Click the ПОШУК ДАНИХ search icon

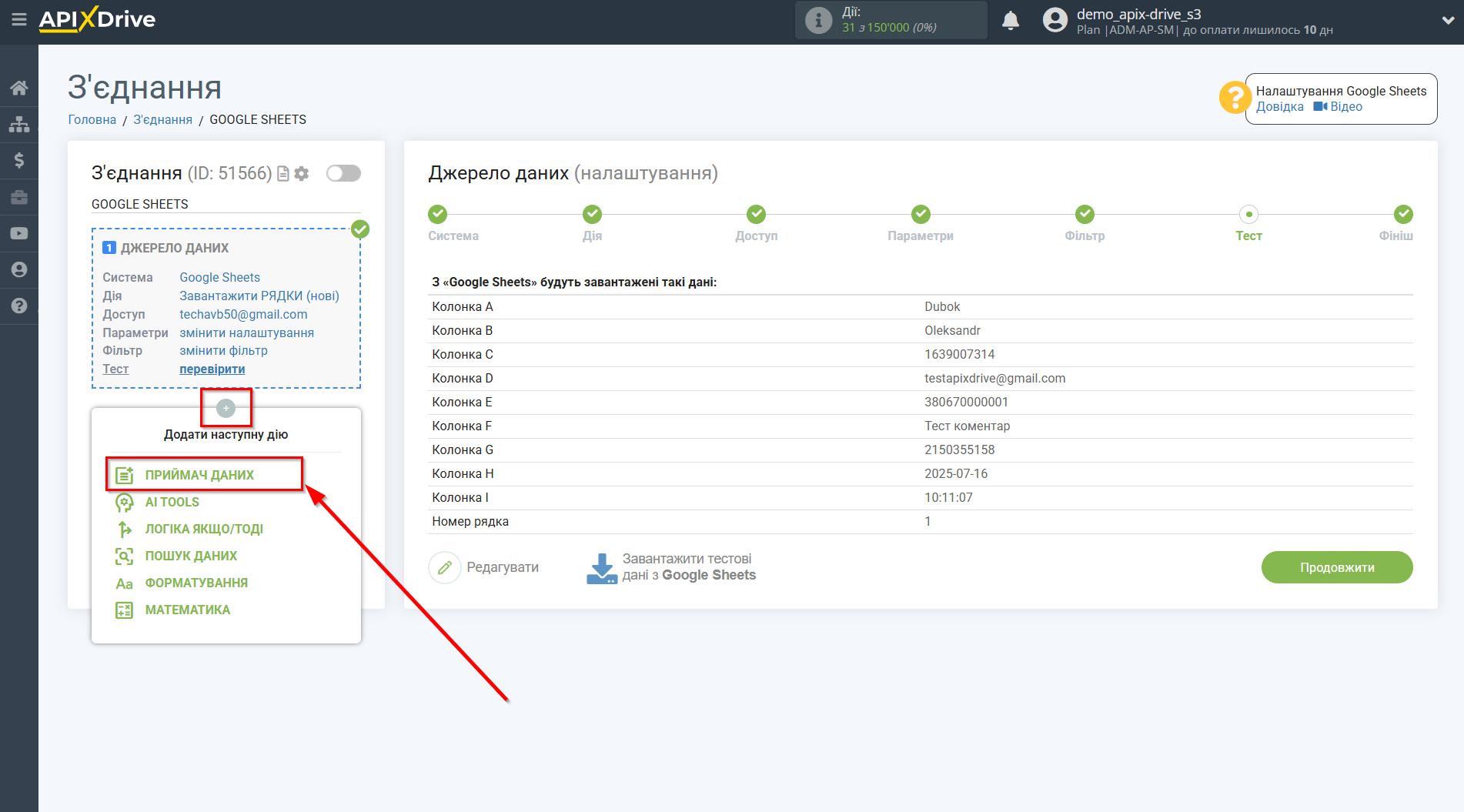point(124,556)
